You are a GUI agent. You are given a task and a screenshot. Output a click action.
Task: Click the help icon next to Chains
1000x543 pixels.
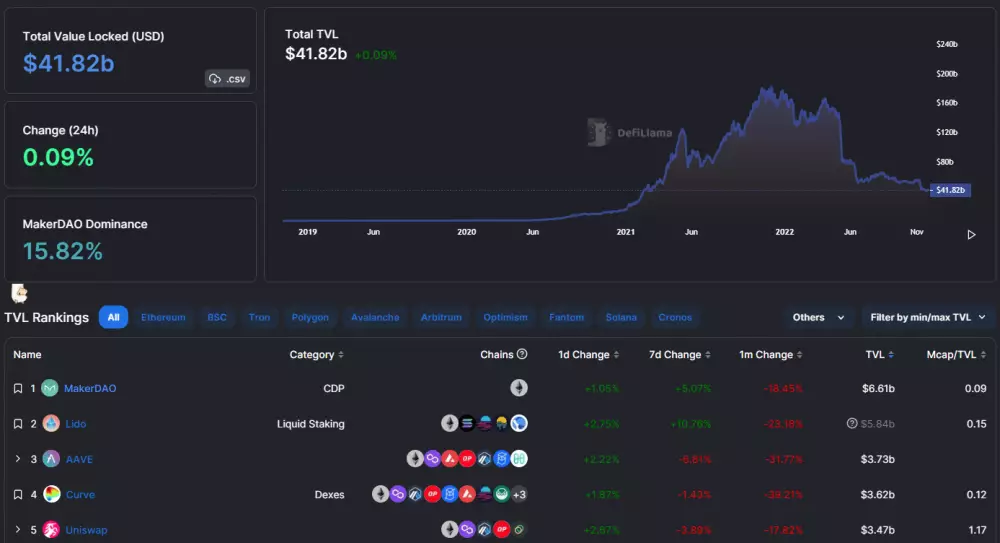tap(522, 354)
